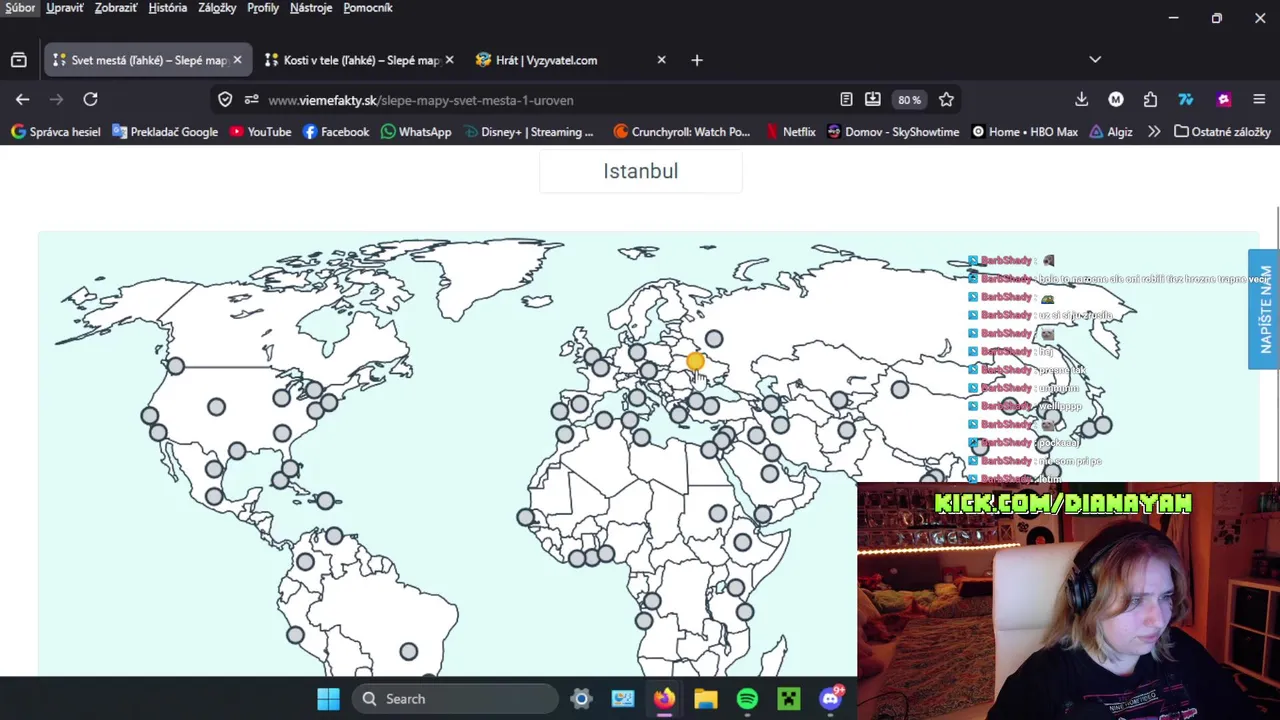Open site permissions icon in address bar

coord(251,100)
